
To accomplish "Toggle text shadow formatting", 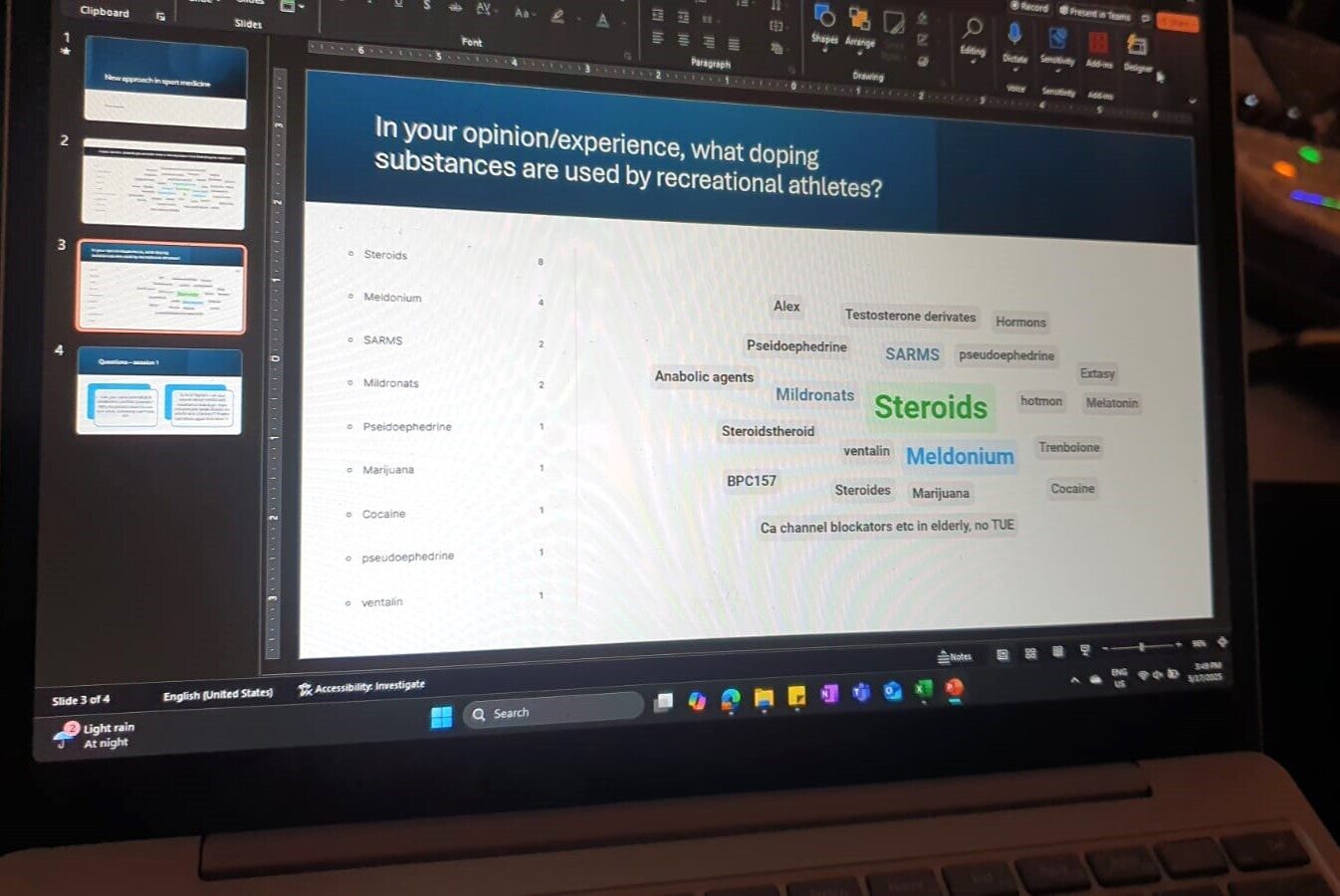I will coord(427,6).
